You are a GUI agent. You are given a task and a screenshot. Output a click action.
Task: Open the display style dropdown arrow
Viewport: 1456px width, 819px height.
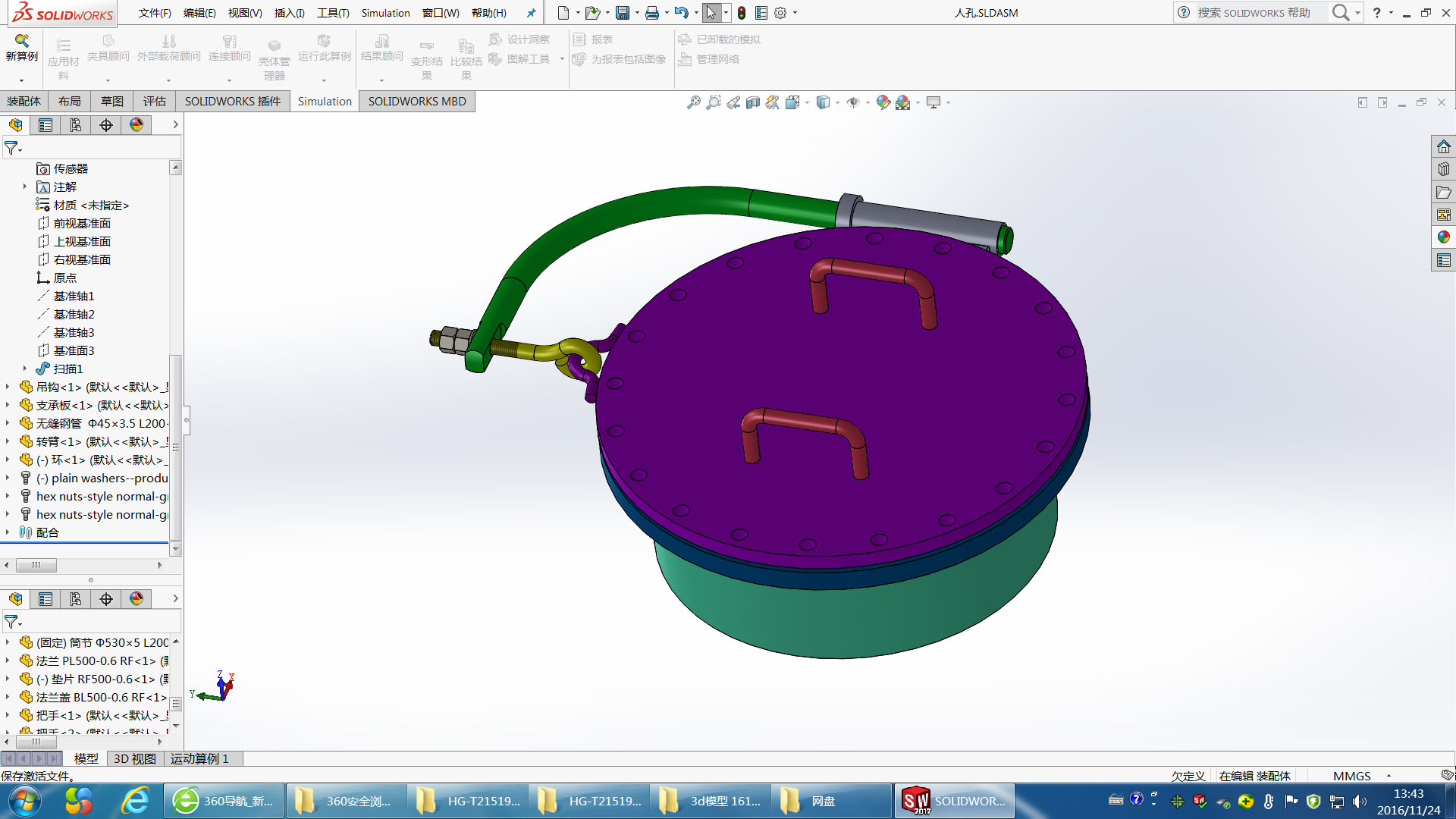pos(837,102)
